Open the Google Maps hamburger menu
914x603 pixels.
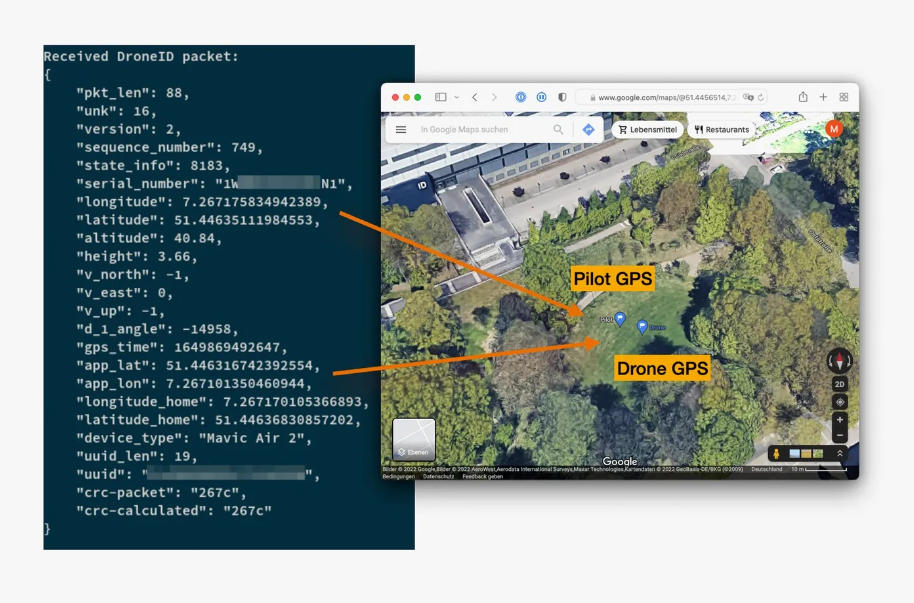(x=401, y=130)
